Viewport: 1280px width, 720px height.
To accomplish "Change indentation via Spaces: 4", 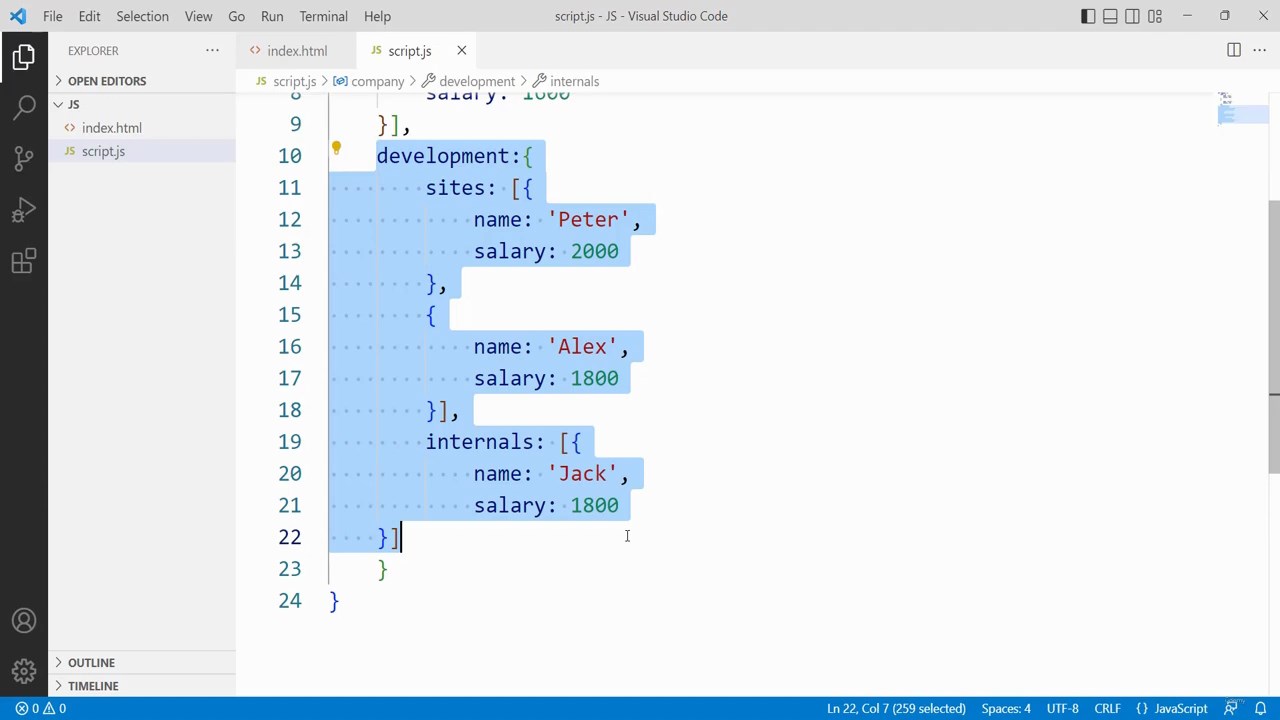I will pyautogui.click(x=1006, y=708).
